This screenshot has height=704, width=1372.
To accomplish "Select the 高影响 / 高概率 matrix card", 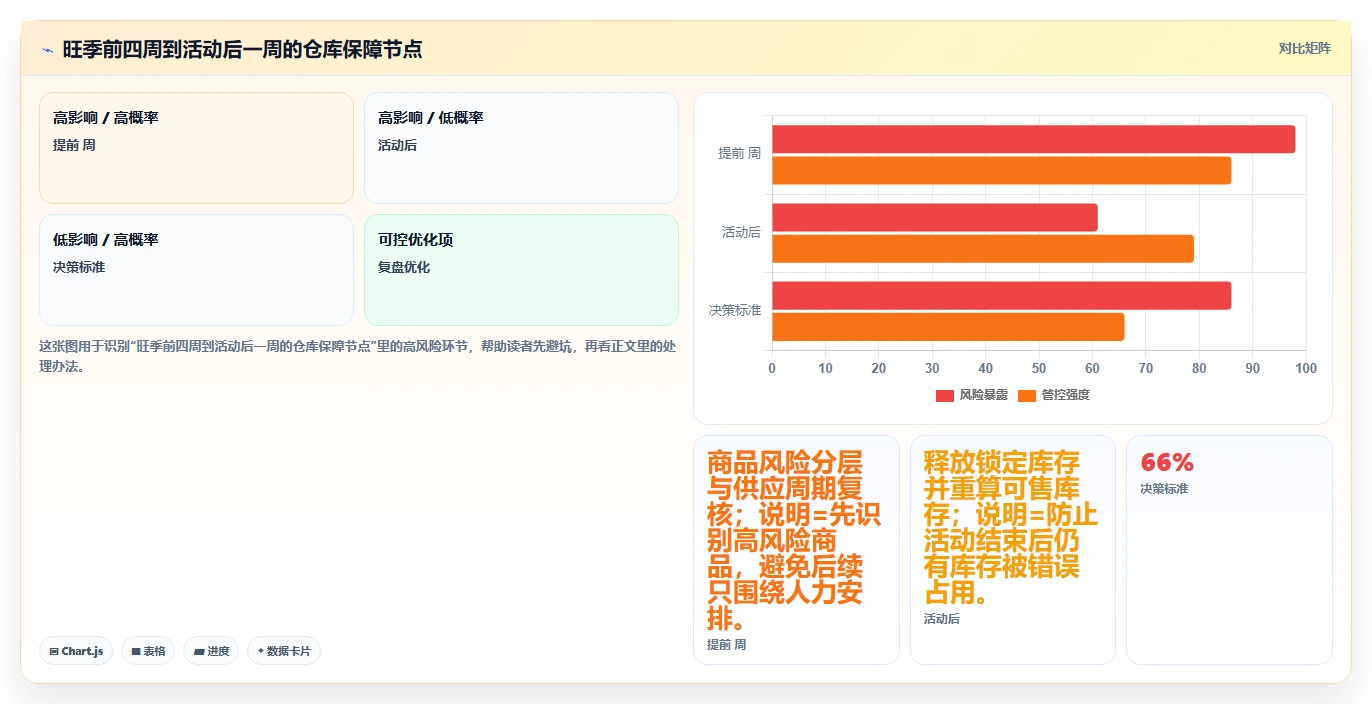I will point(196,148).
